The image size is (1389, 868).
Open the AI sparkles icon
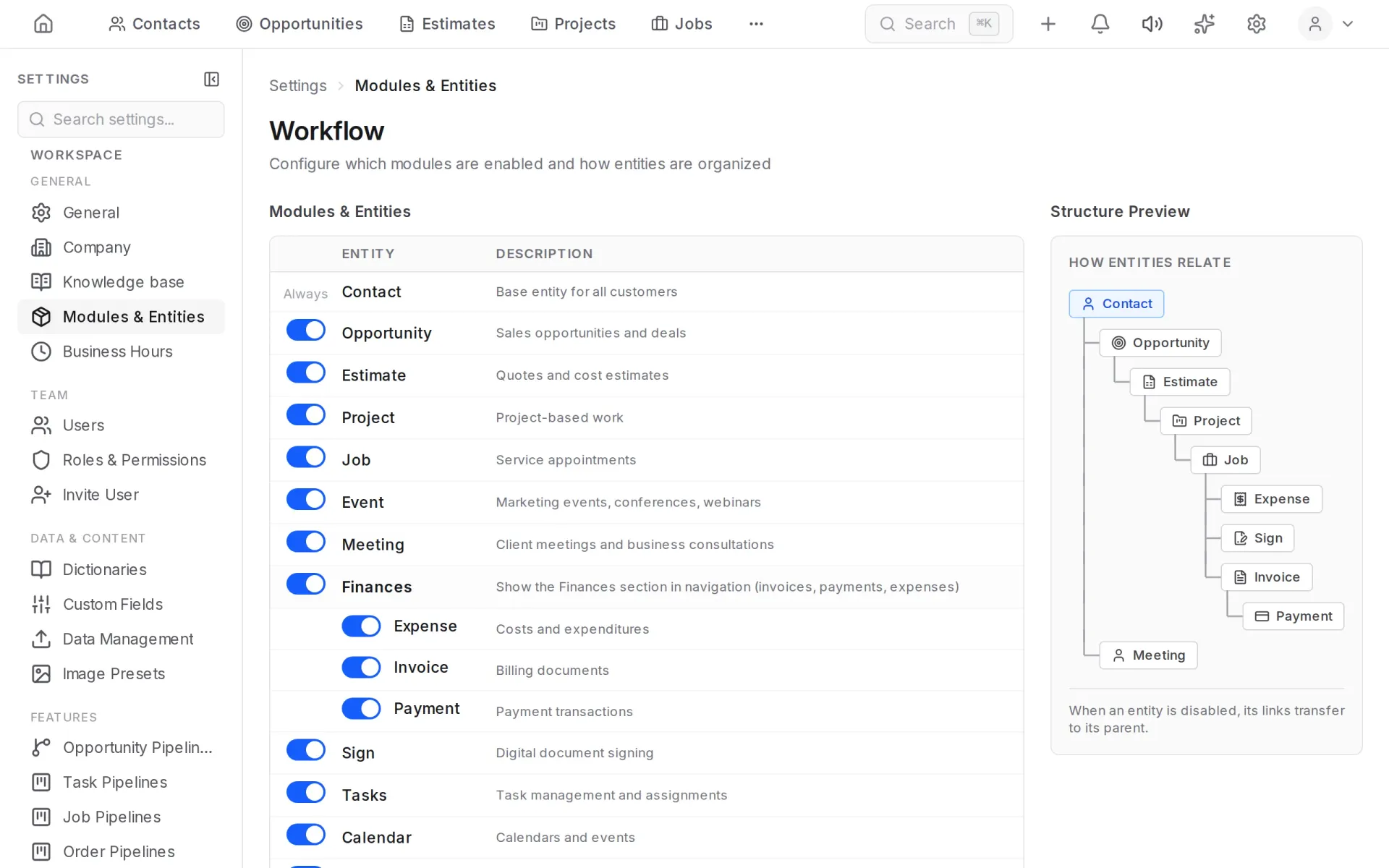click(1204, 24)
